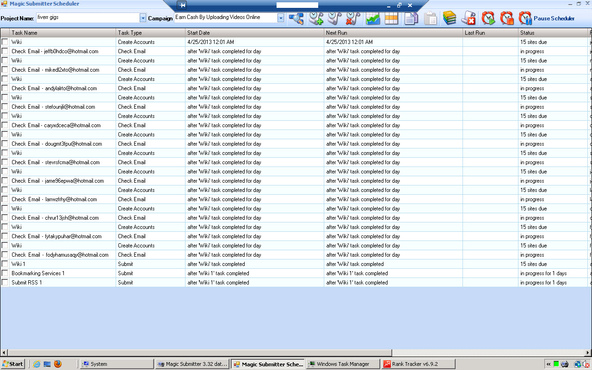Click the copy documents icon

411,18
